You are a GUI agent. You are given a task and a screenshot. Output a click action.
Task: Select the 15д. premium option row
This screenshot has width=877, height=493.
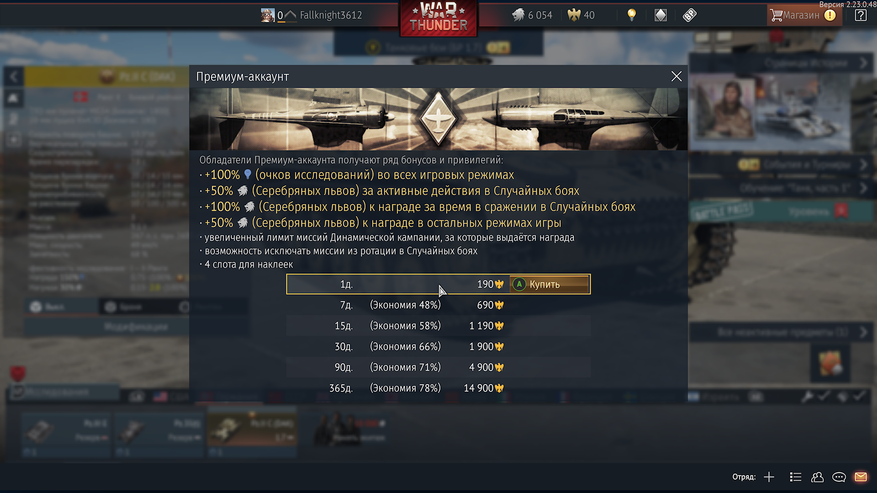click(438, 326)
